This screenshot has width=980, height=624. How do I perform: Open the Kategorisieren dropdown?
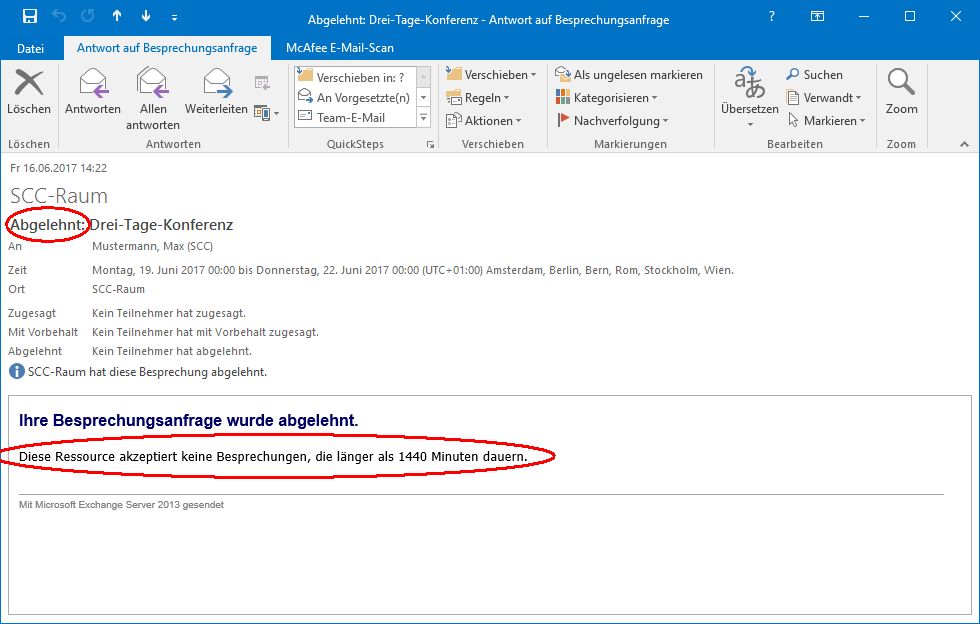(606, 98)
